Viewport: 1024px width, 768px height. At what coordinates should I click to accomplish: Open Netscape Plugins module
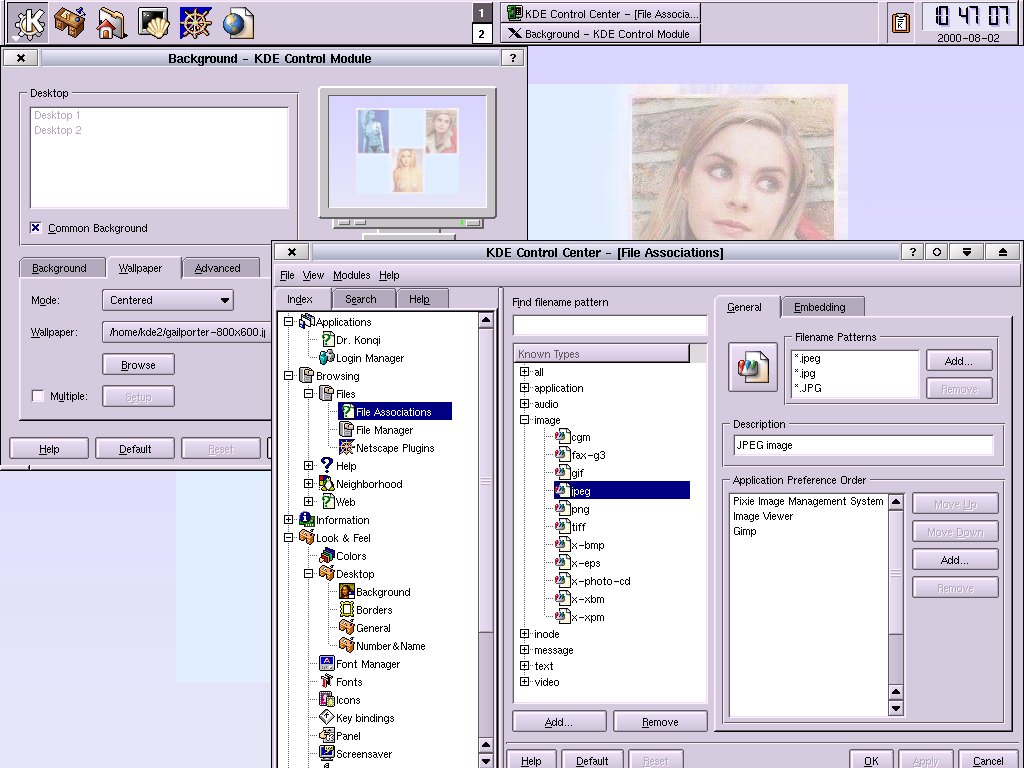click(394, 448)
